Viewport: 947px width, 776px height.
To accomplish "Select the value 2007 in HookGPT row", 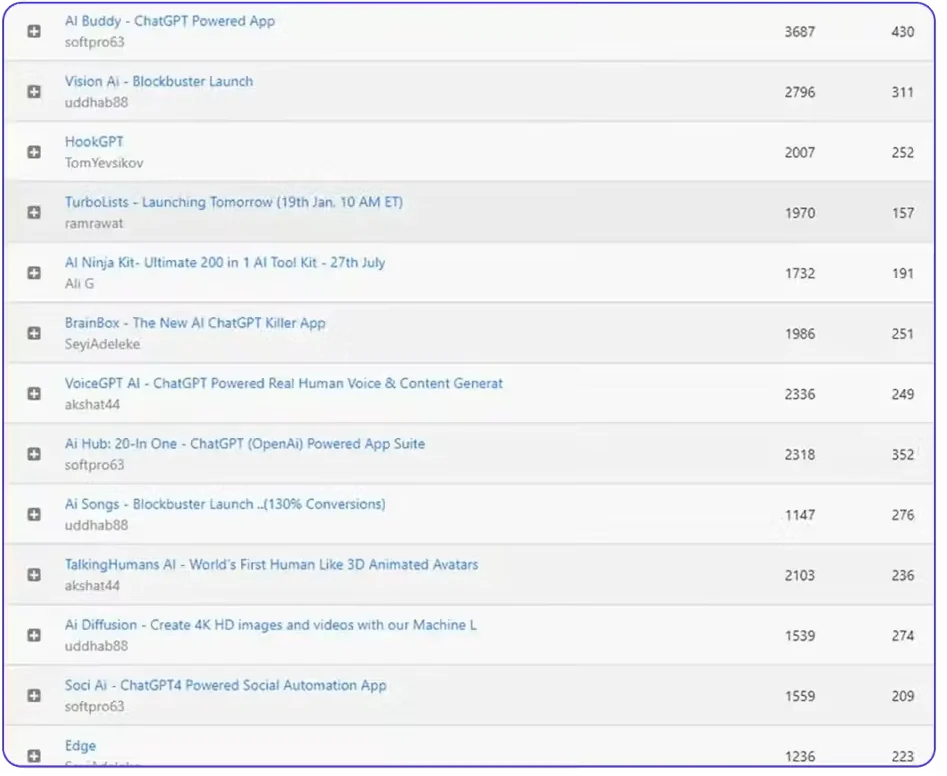I will tap(800, 153).
